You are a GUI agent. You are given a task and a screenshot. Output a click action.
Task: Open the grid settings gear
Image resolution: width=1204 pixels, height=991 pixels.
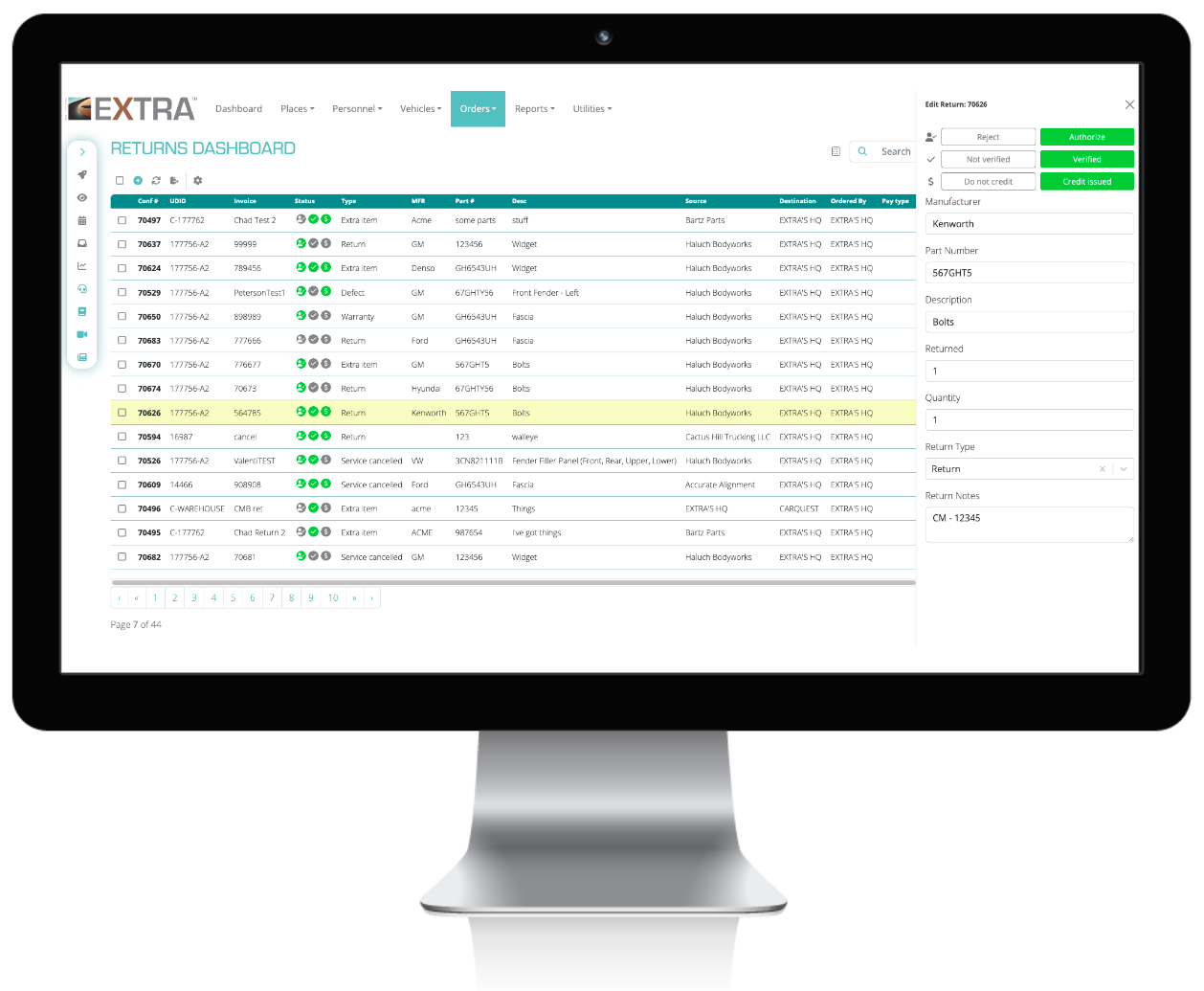[x=197, y=180]
